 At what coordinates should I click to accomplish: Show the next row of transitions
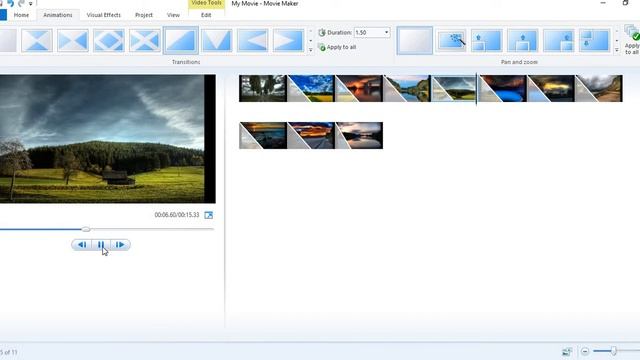[x=310, y=40]
